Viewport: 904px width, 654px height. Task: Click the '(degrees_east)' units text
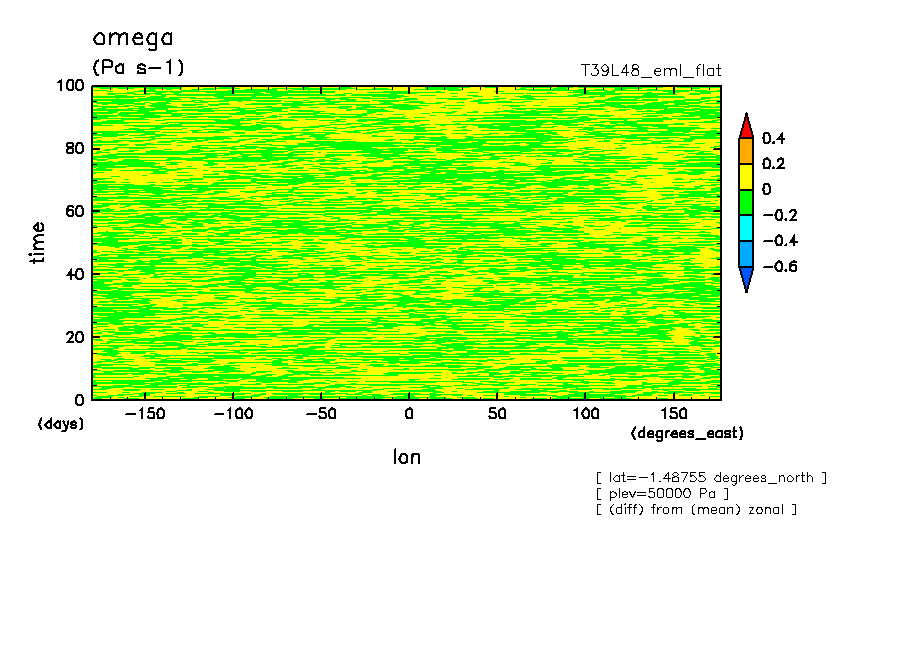point(687,433)
